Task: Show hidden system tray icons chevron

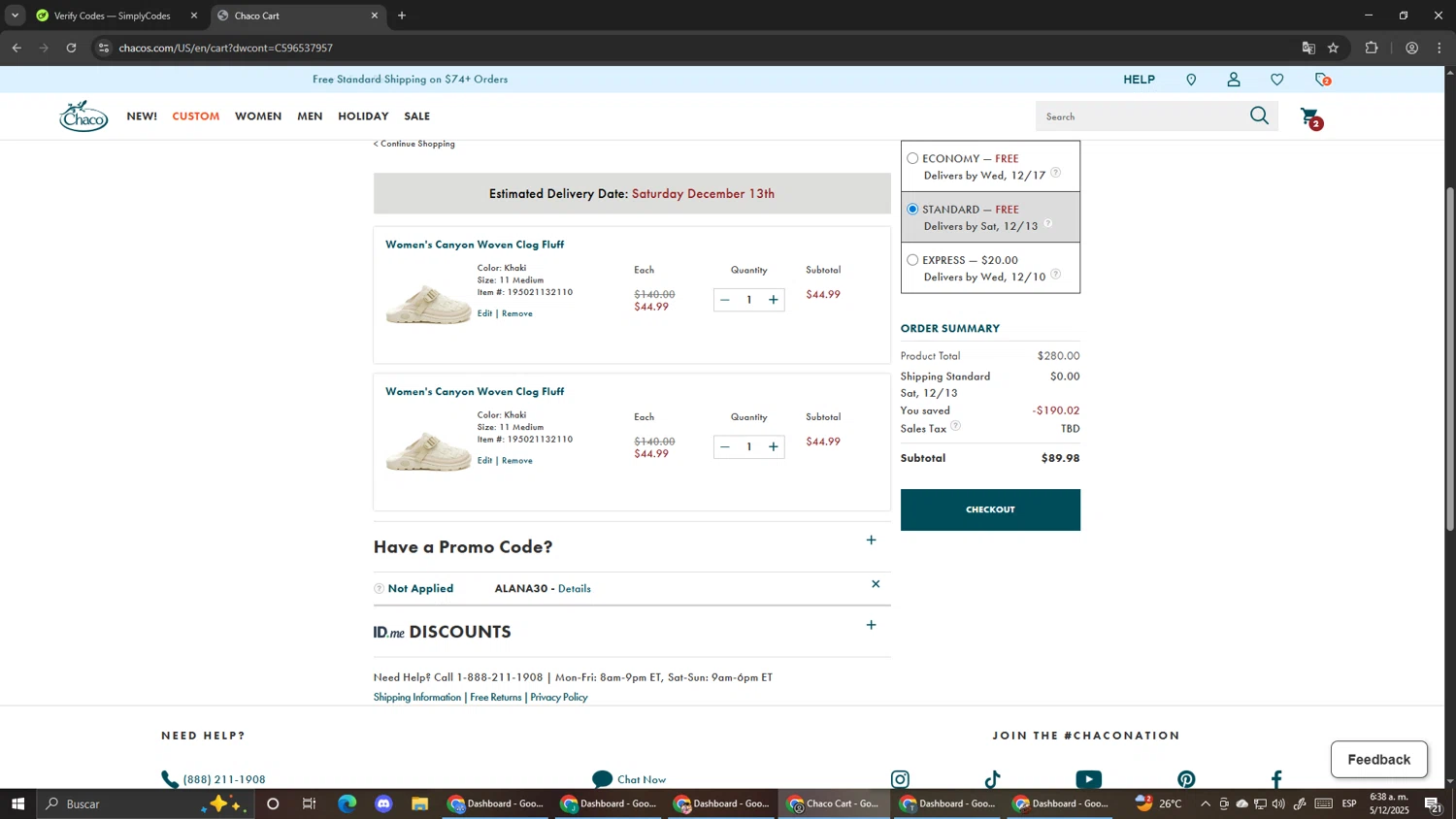Action: point(1206,803)
